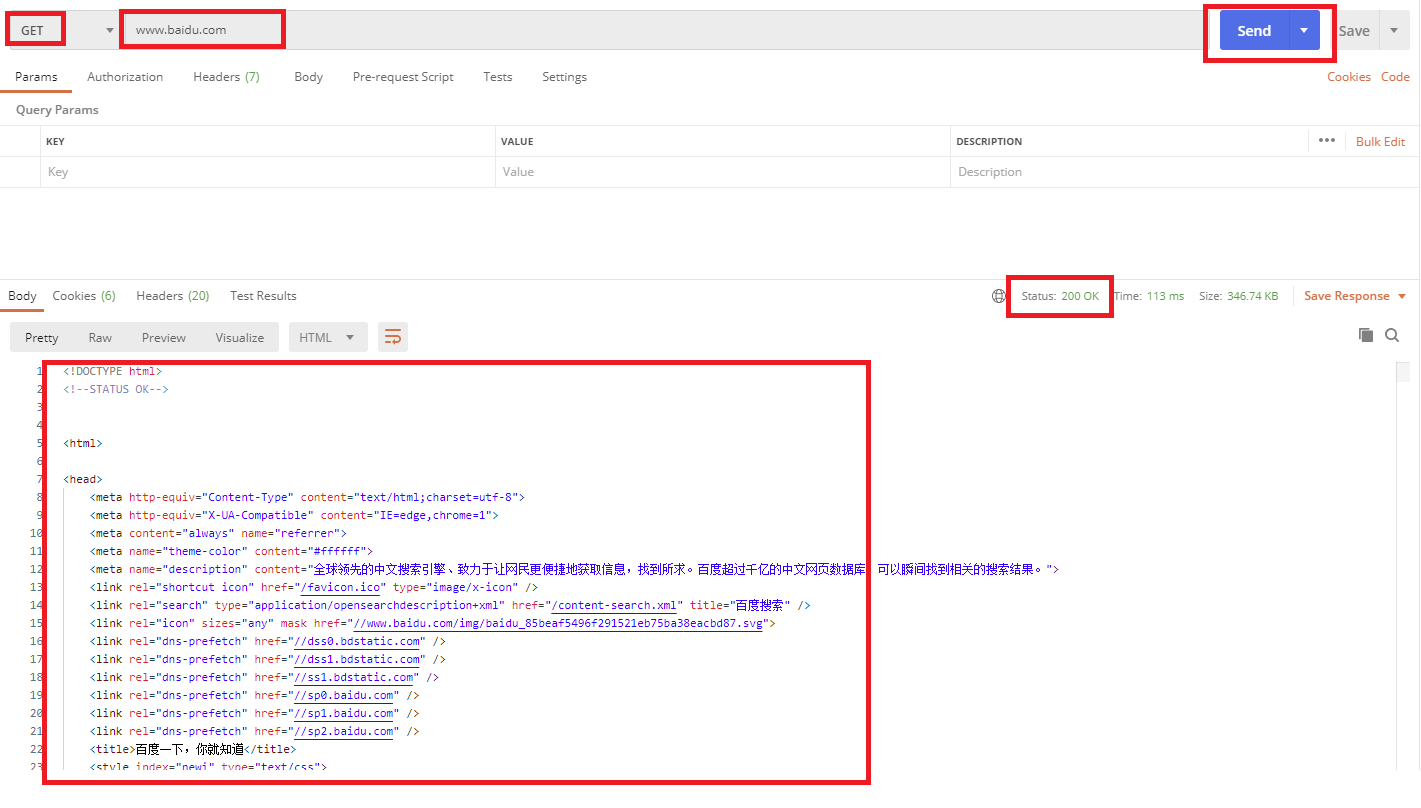Click the <!DOCTYPE html> line

(x=112, y=371)
